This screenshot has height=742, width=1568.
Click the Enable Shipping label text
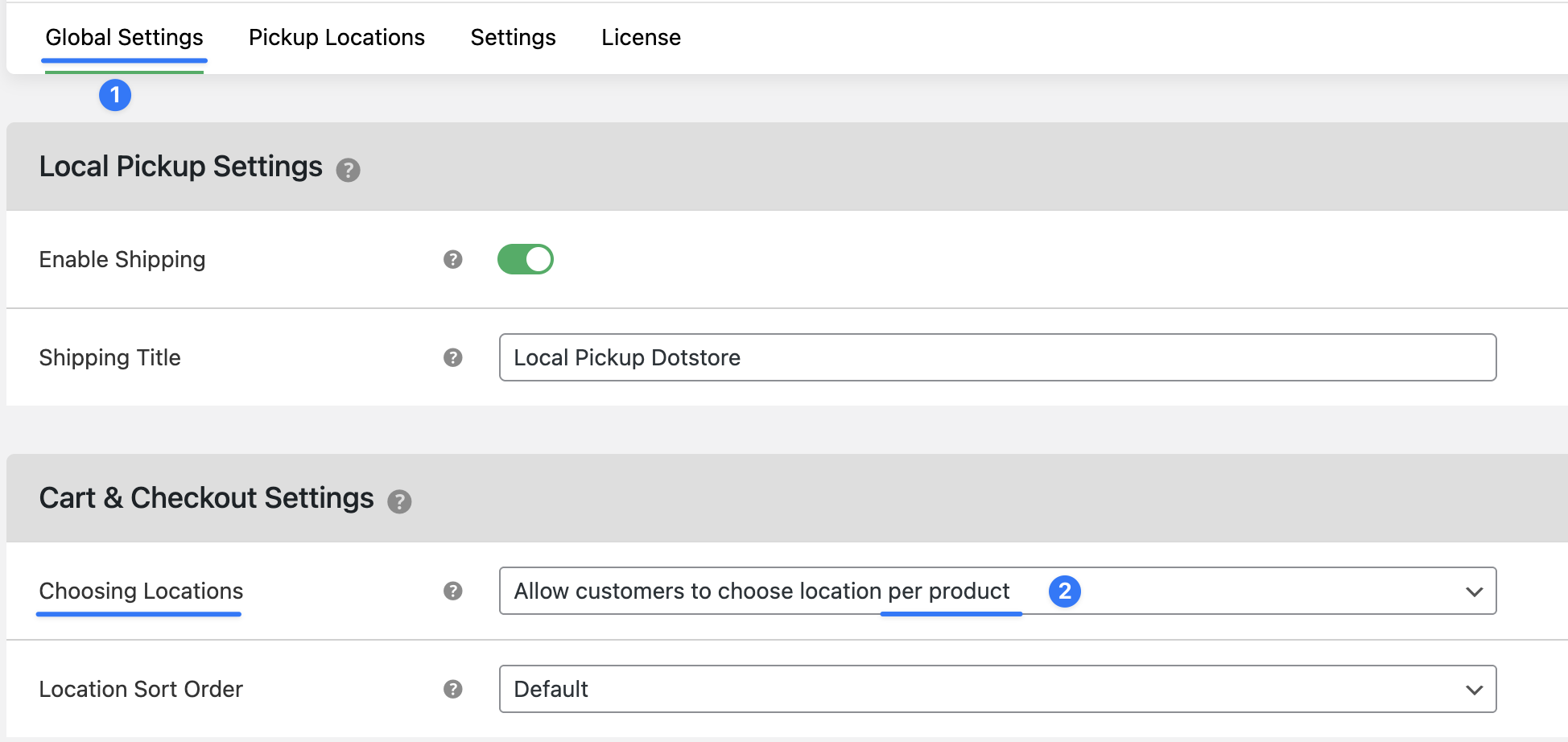coord(122,260)
